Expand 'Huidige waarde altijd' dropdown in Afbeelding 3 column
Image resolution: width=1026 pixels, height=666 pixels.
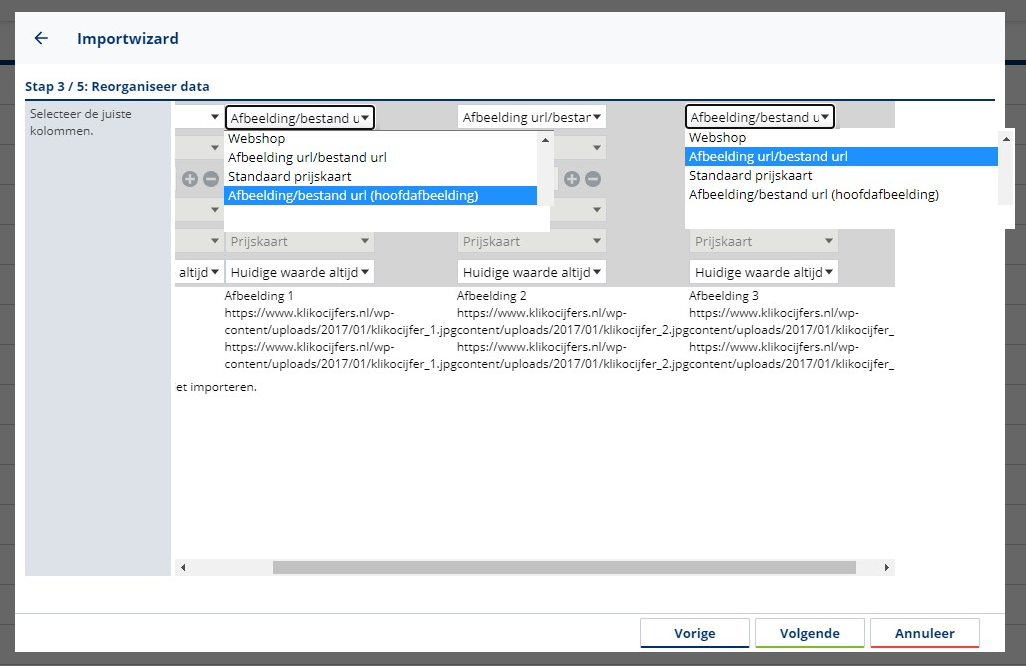point(764,271)
